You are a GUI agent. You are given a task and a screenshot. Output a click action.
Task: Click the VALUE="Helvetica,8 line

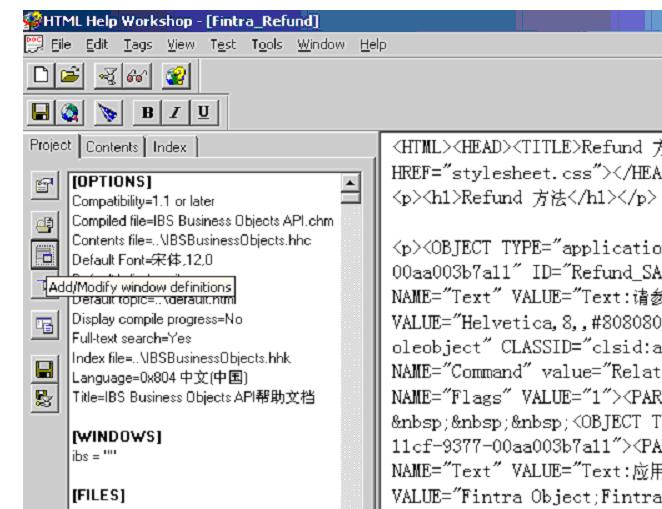526,322
